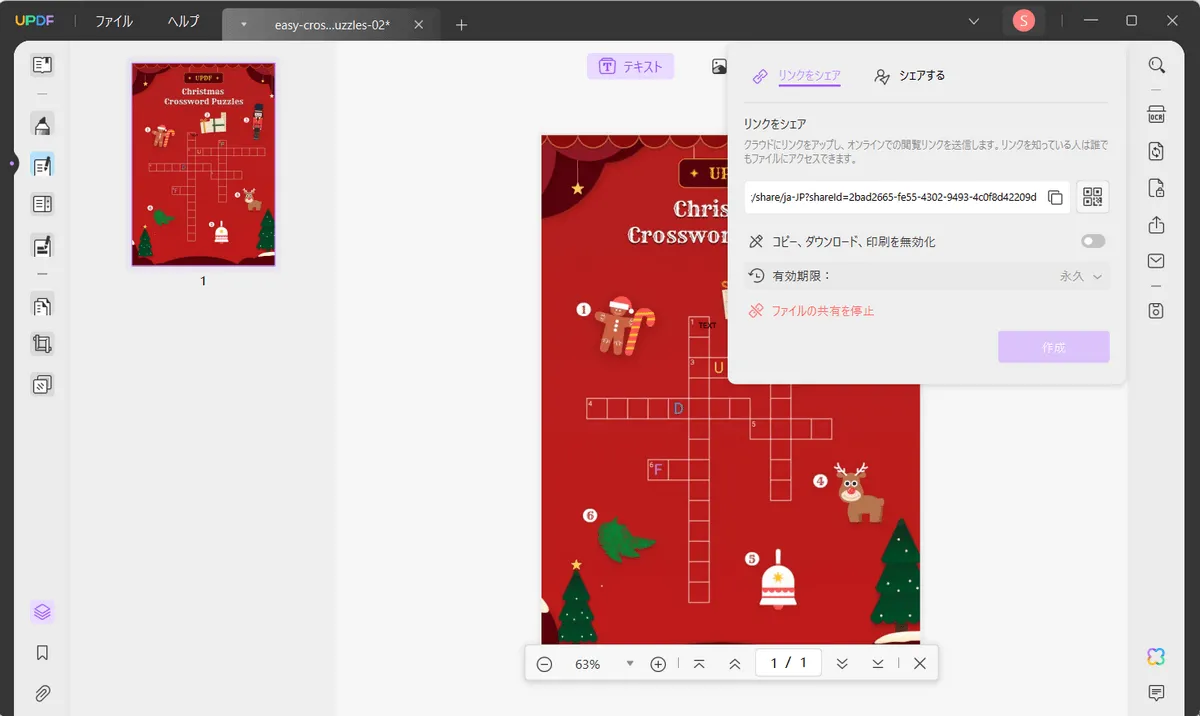Screen dimensions: 1200x716
Task: Open the Page Tools watermark icon
Action: pos(42,384)
